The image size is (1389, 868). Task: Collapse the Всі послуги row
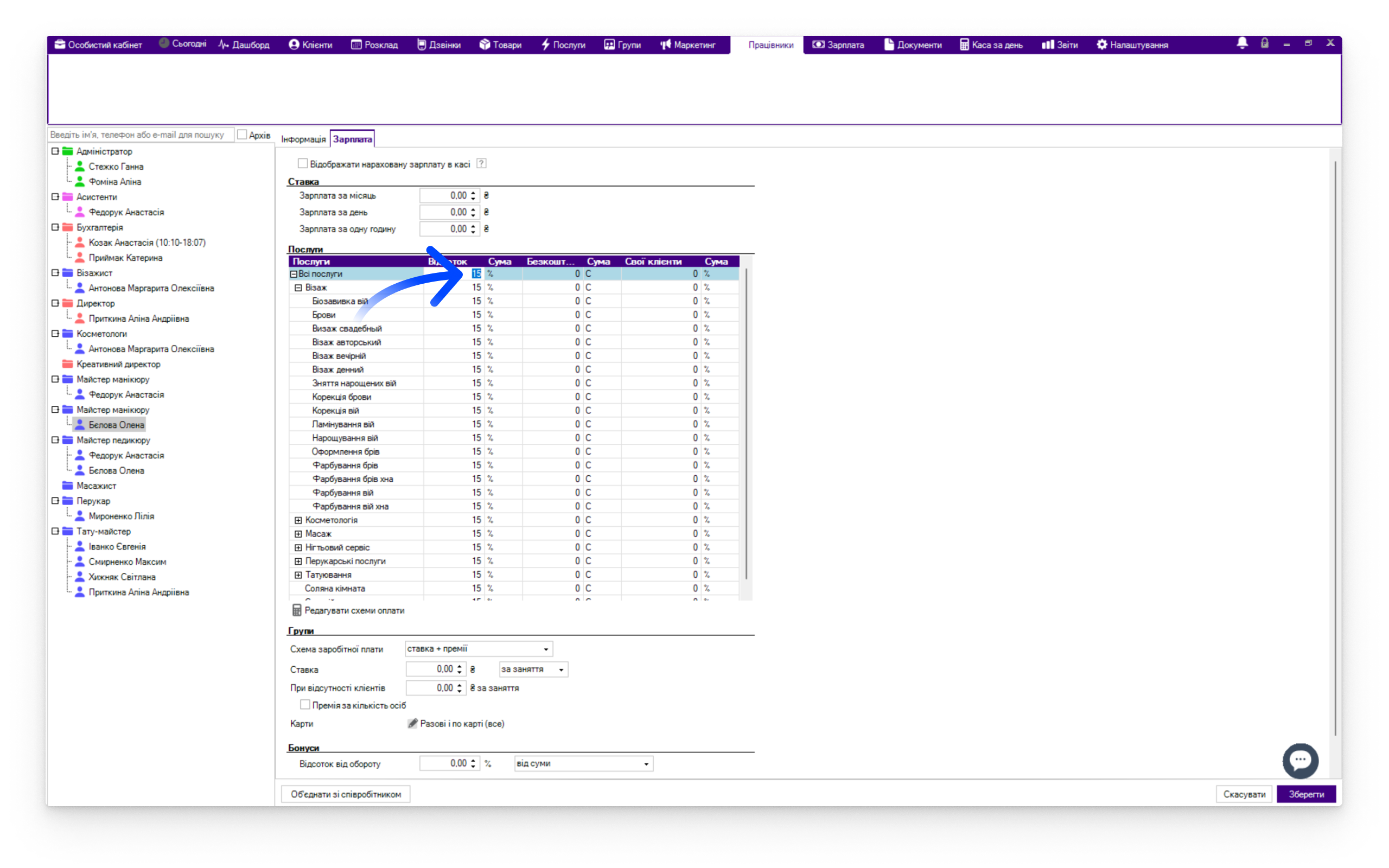pyautogui.click(x=294, y=274)
